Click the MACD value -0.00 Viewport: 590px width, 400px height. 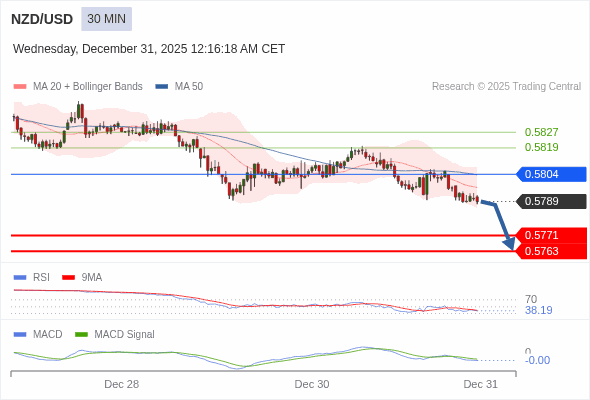pos(537,360)
